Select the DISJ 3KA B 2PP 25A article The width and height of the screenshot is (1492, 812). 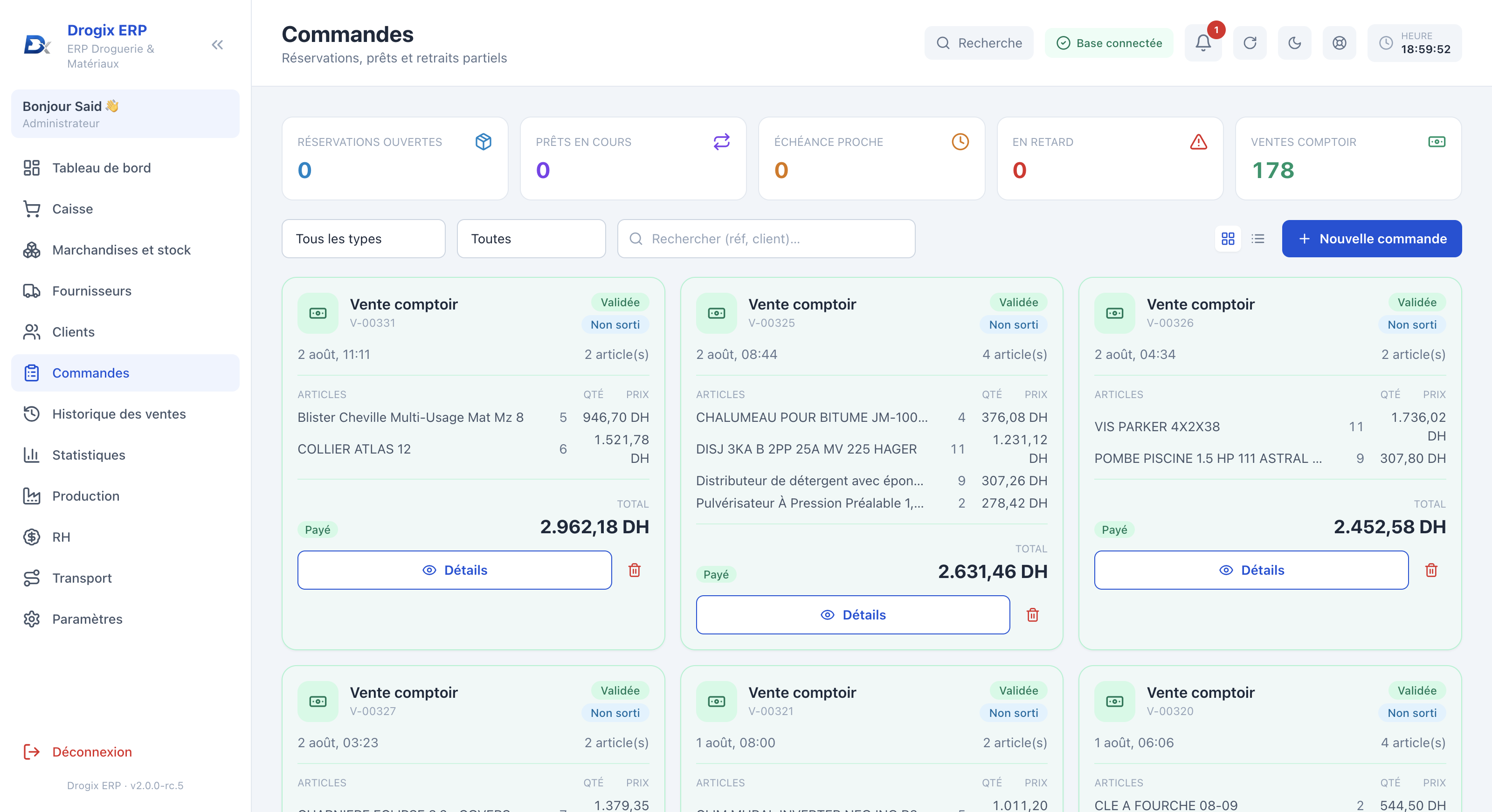tap(872, 449)
